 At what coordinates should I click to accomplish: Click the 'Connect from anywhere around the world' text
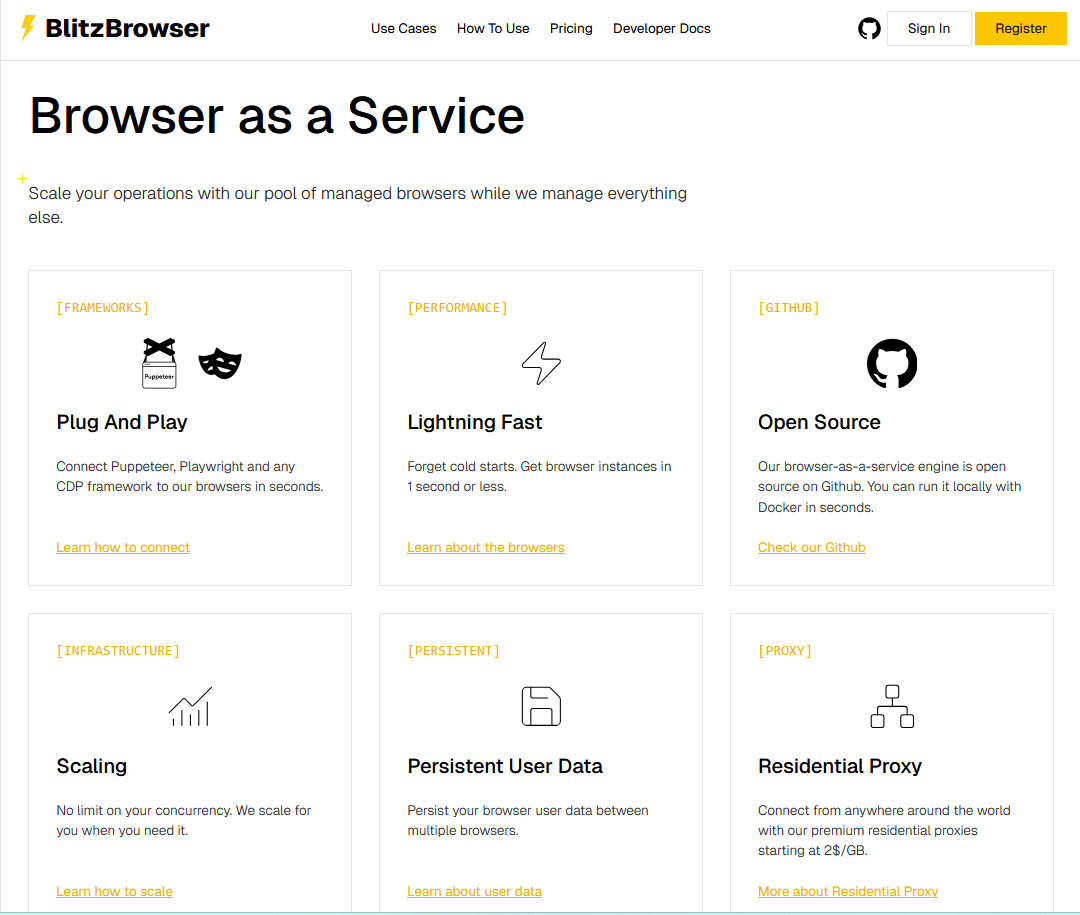click(x=884, y=830)
